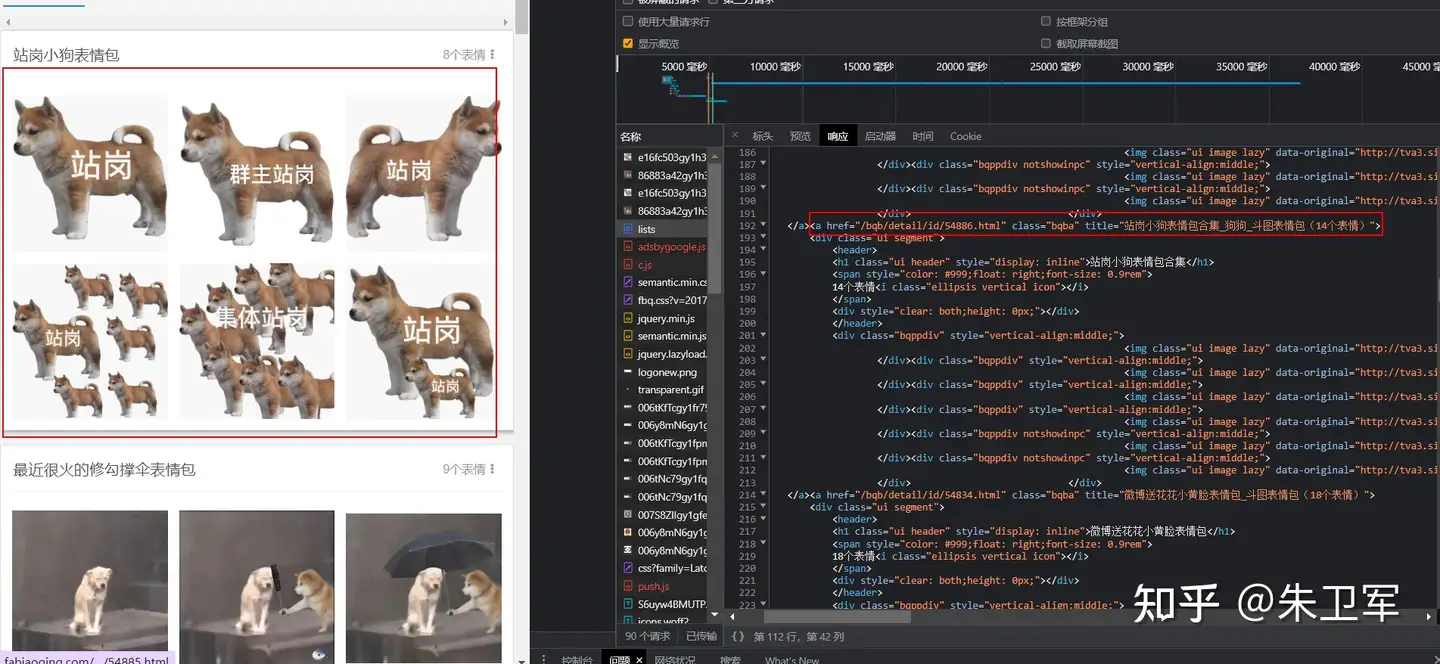Open the Cookie tab
The image size is (1440, 664).
[966, 136]
